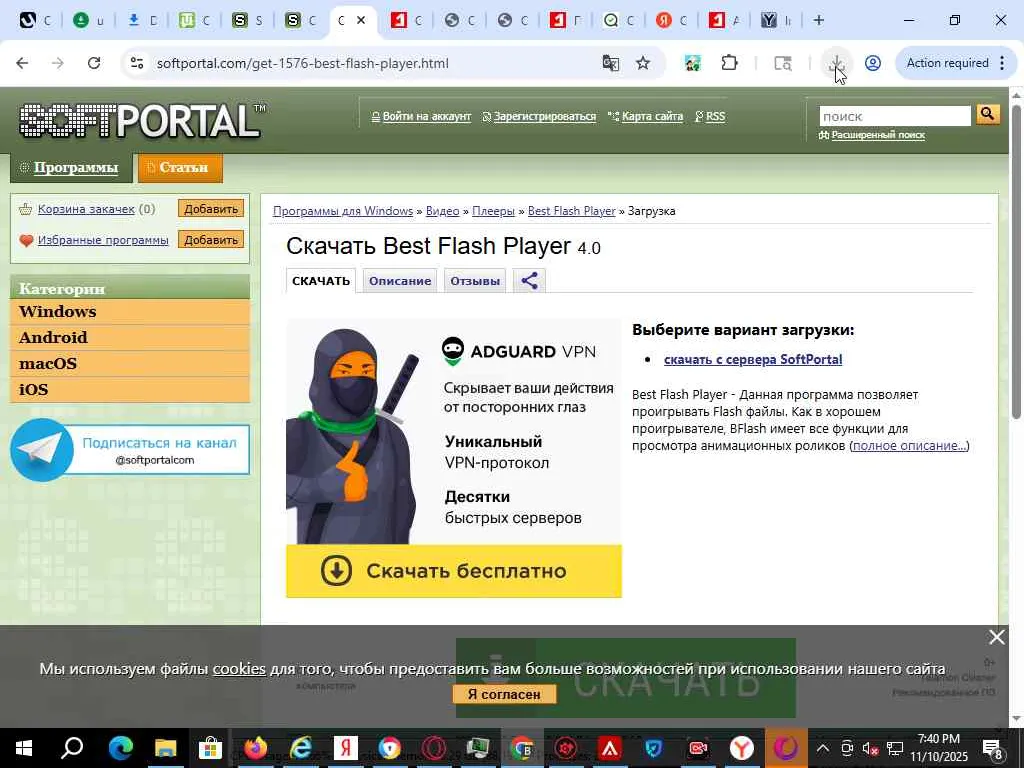Open File Explorer from the taskbar
Screen dimensions: 1024x768
[x=165, y=748]
